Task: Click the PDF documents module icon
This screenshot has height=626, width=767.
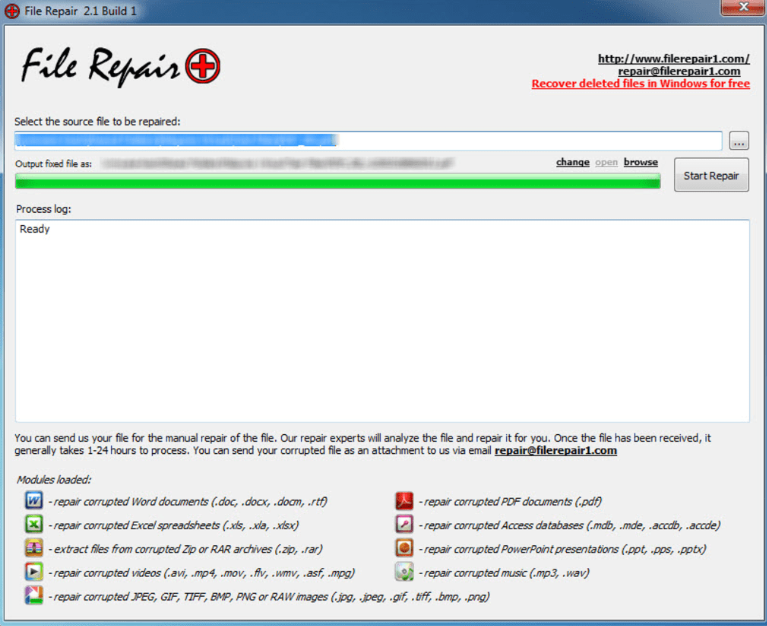Action: click(405, 501)
